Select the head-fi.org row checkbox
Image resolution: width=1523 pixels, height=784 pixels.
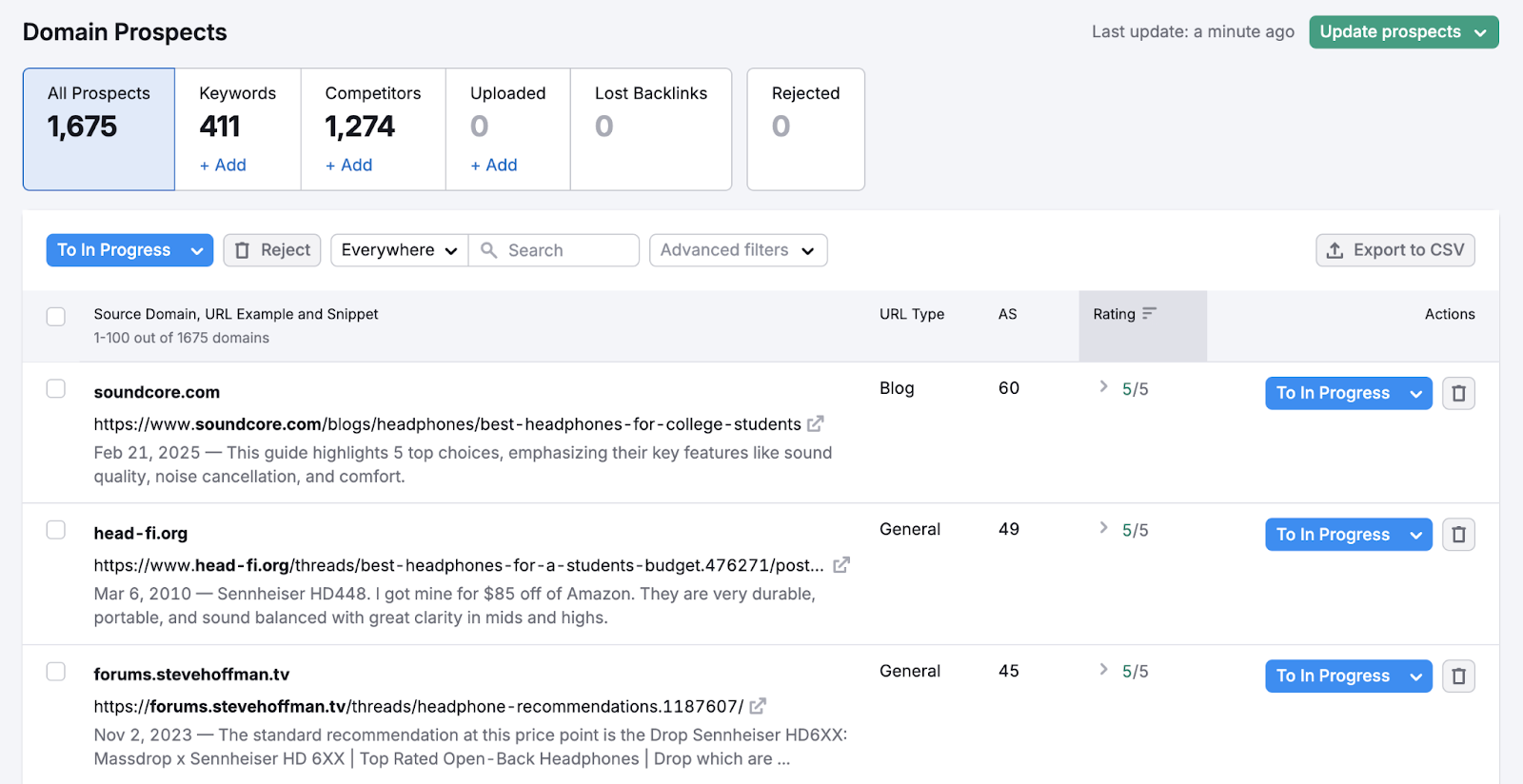(56, 530)
